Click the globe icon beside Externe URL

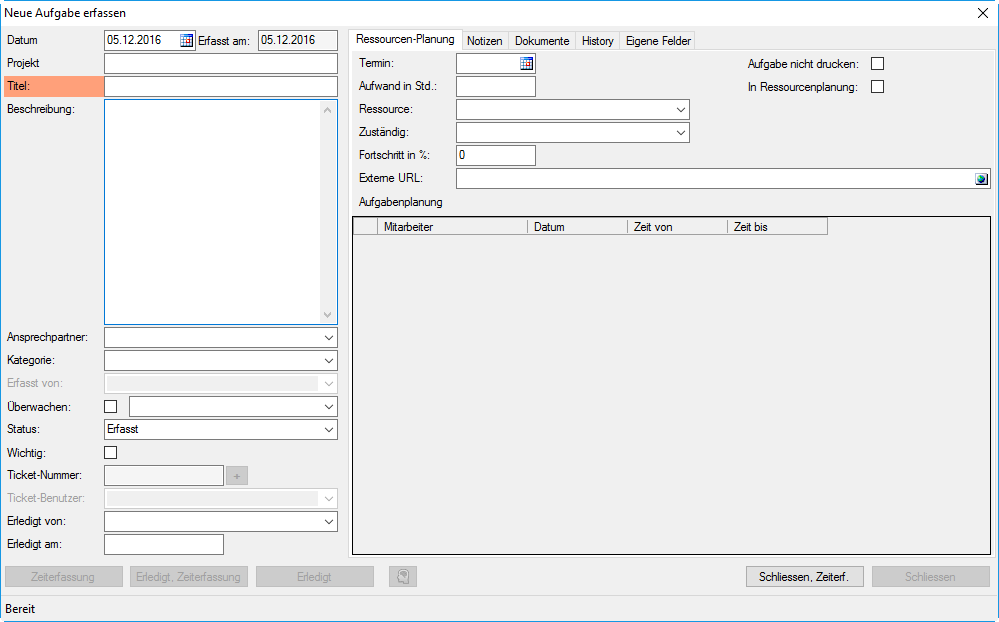tap(981, 179)
